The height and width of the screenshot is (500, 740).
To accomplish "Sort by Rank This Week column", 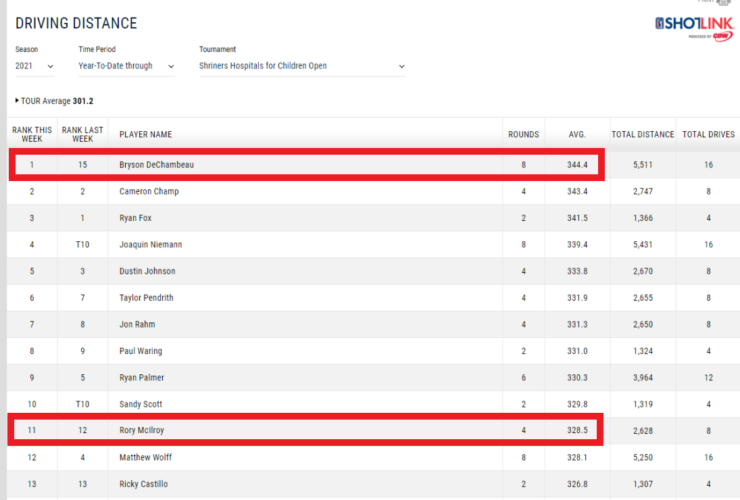I will pyautogui.click(x=32, y=135).
